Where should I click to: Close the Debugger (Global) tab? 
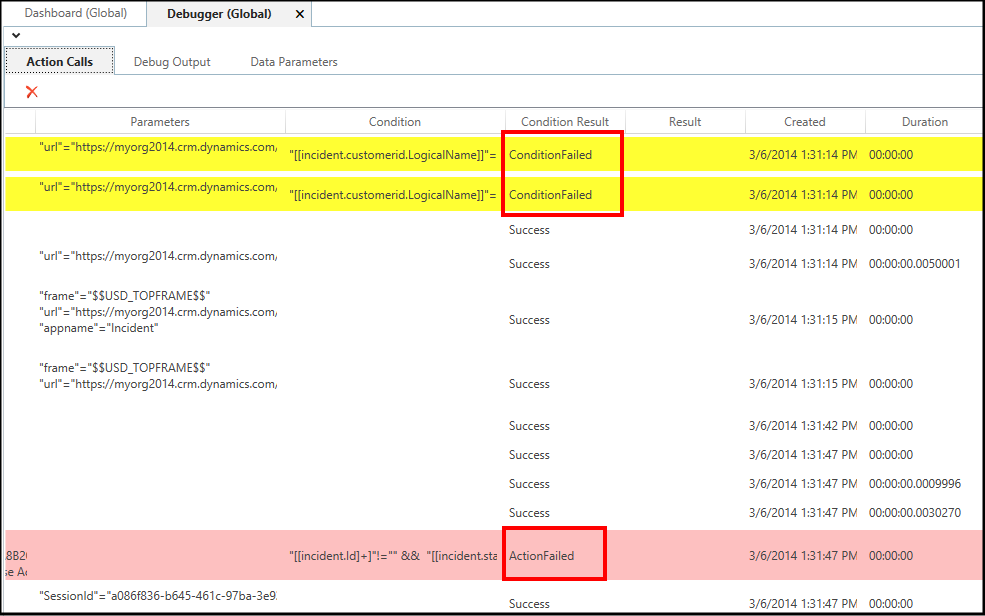[300, 14]
